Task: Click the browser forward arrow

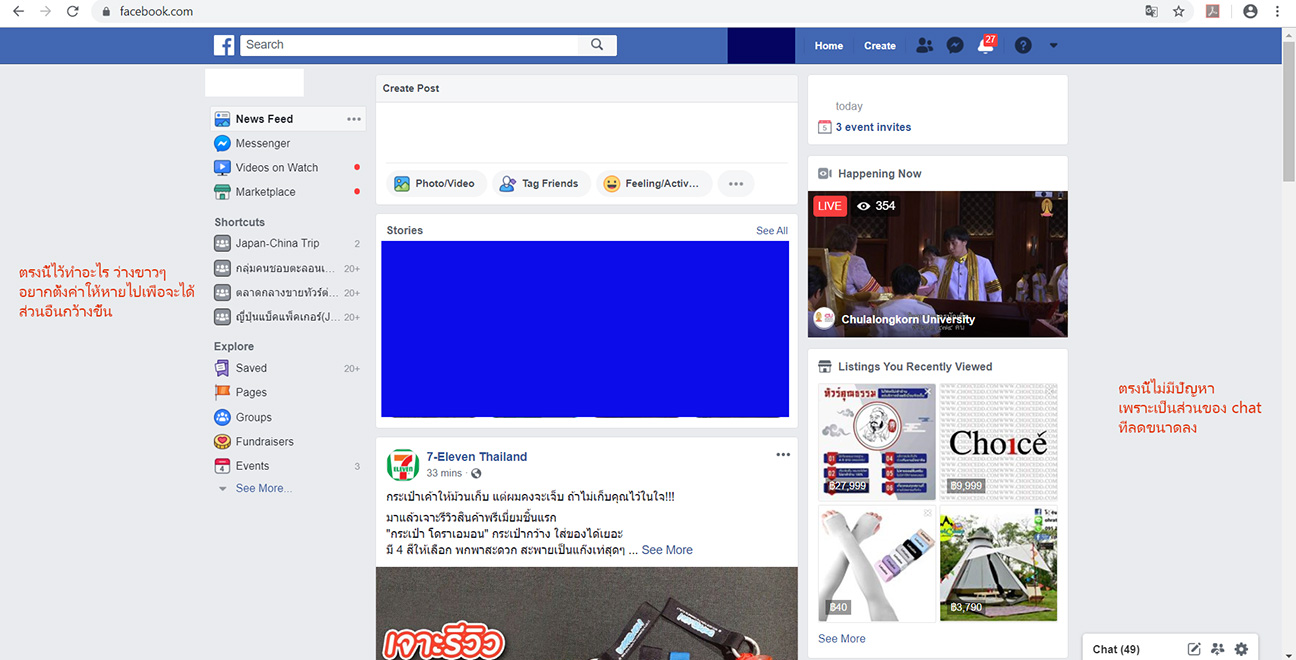Action: pos(45,12)
